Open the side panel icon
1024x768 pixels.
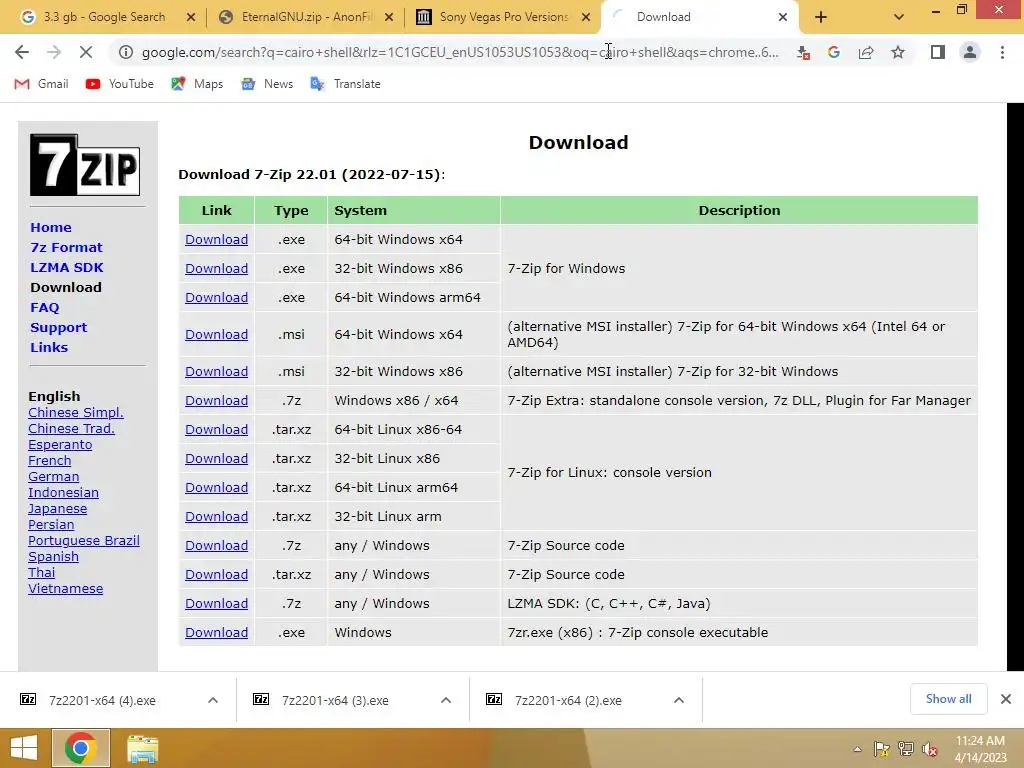[938, 52]
